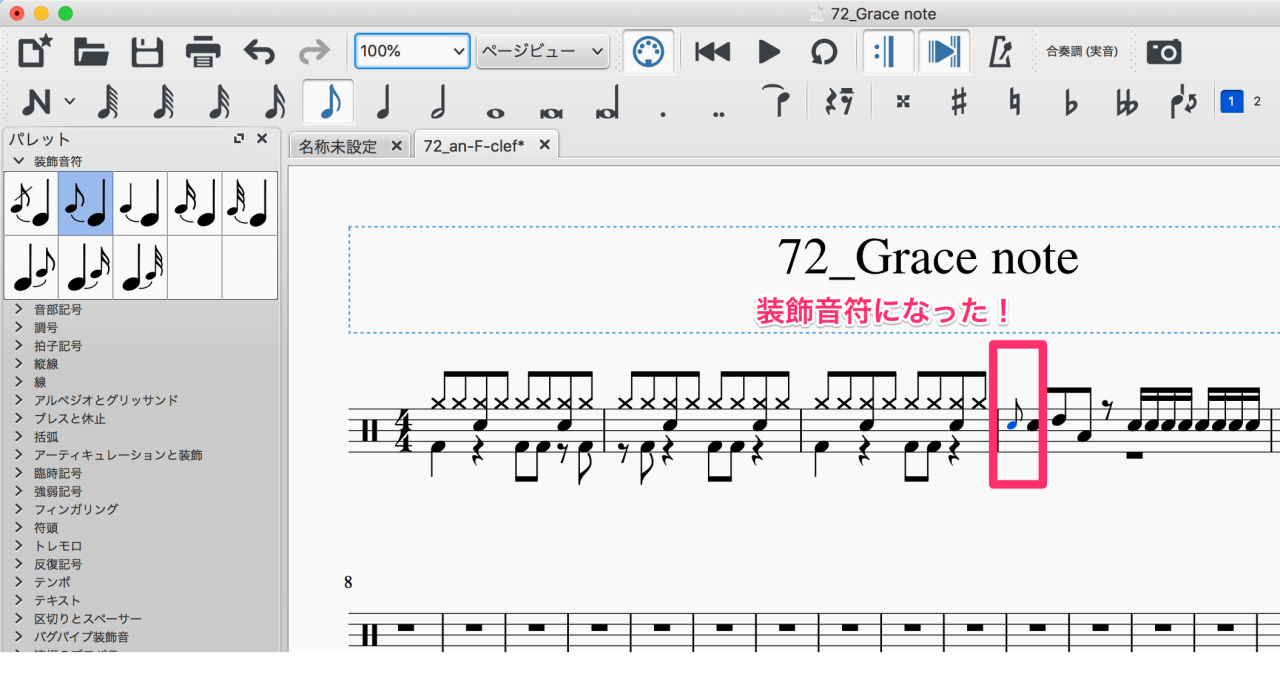The image size is (1280, 677).
Task: Open the note input mode dropdown arrow
Action: coord(69,102)
